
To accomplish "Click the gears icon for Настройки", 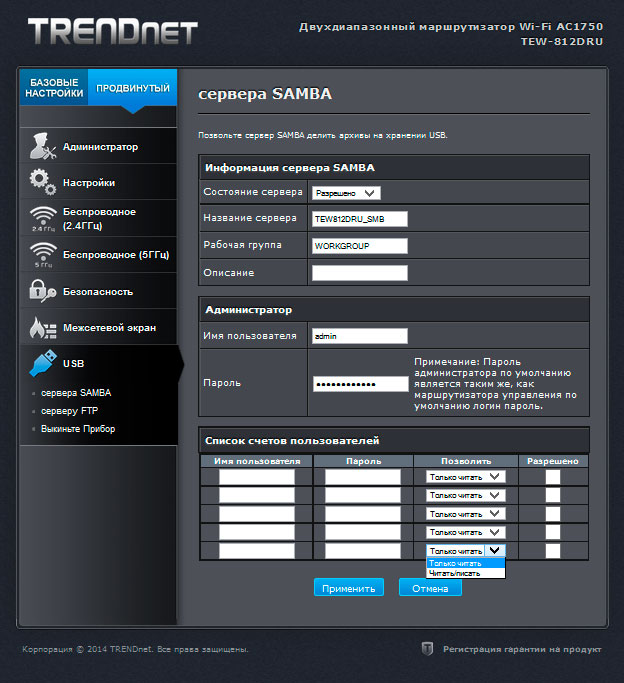I will coord(43,182).
